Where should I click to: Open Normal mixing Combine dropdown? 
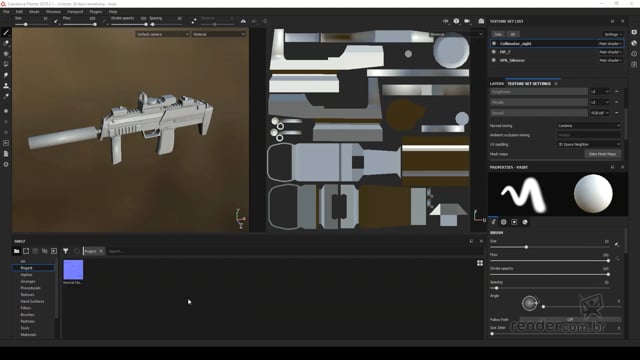coord(589,126)
